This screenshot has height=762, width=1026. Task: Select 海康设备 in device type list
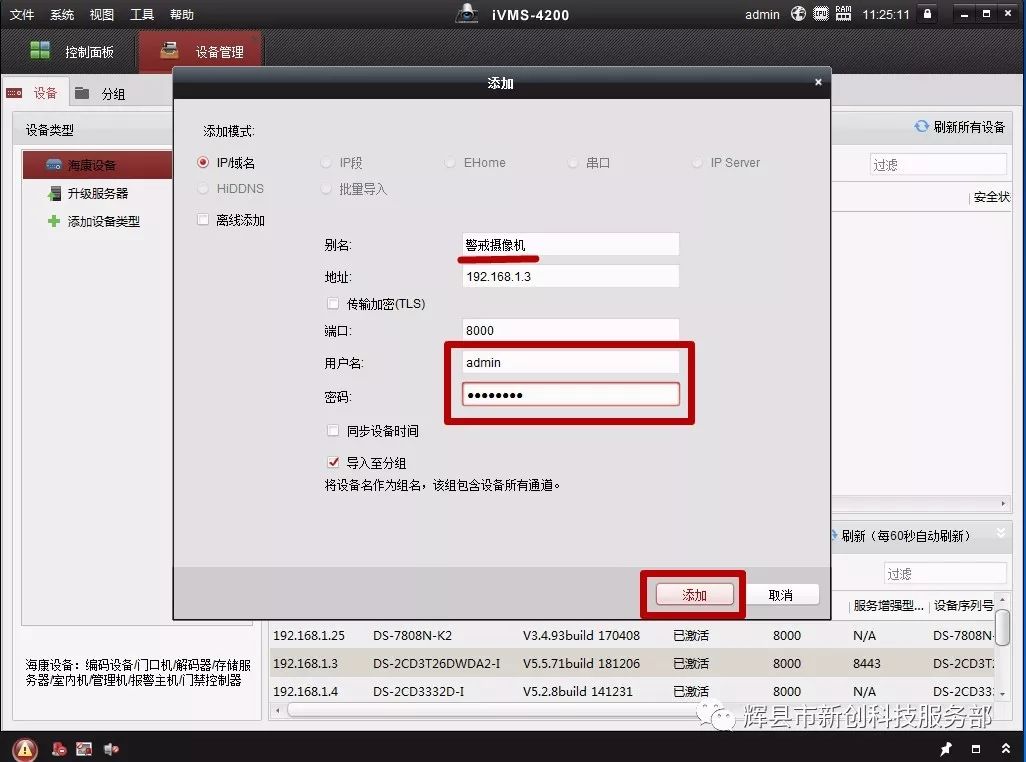(x=97, y=165)
